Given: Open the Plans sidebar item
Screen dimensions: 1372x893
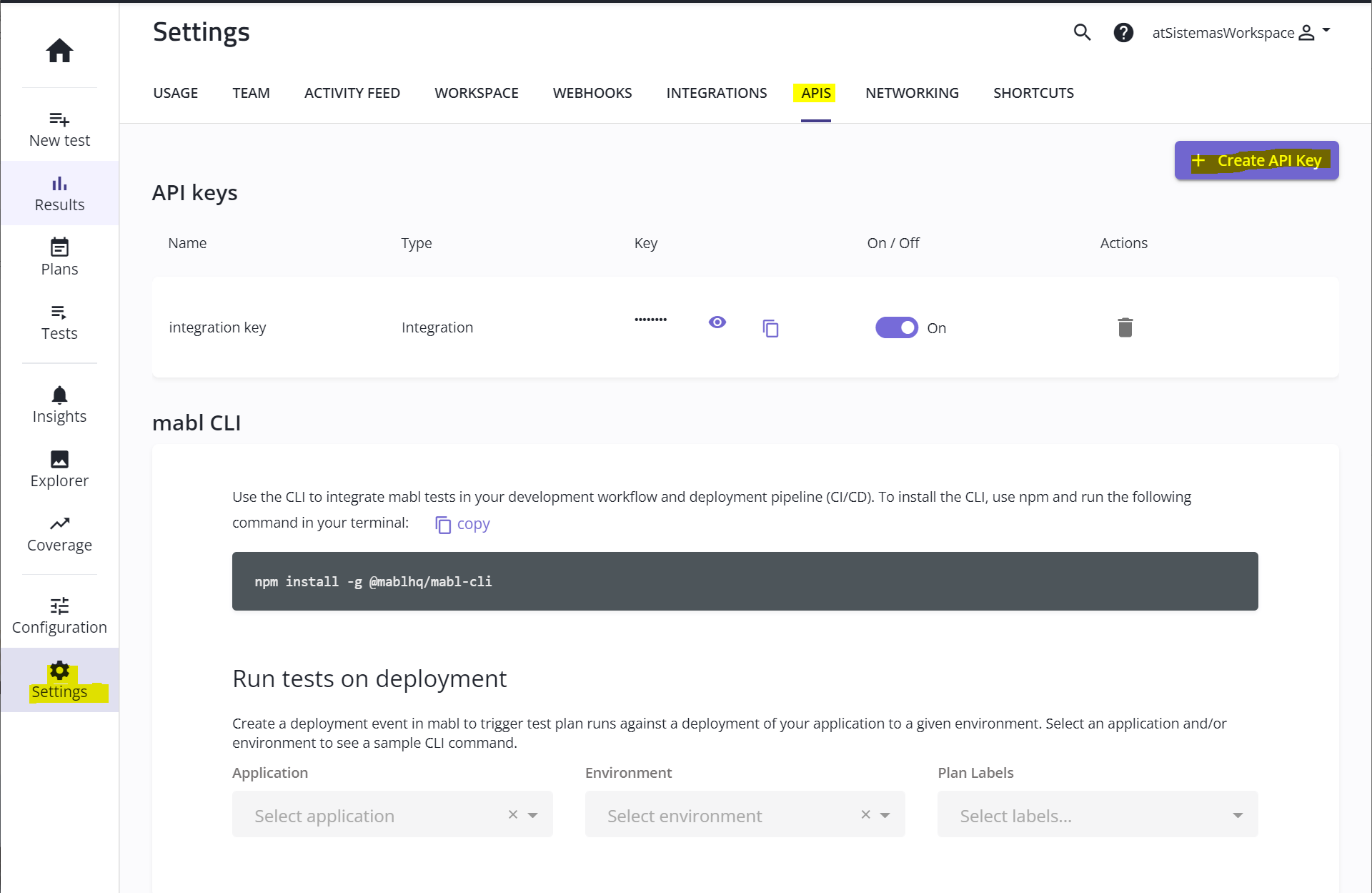Looking at the screenshot, I should pyautogui.click(x=59, y=257).
